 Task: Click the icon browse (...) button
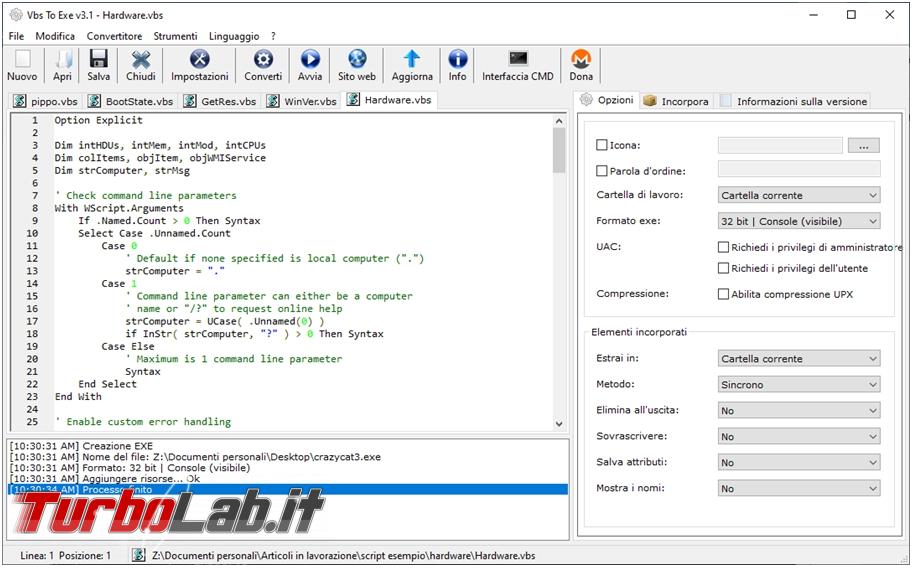tap(864, 145)
